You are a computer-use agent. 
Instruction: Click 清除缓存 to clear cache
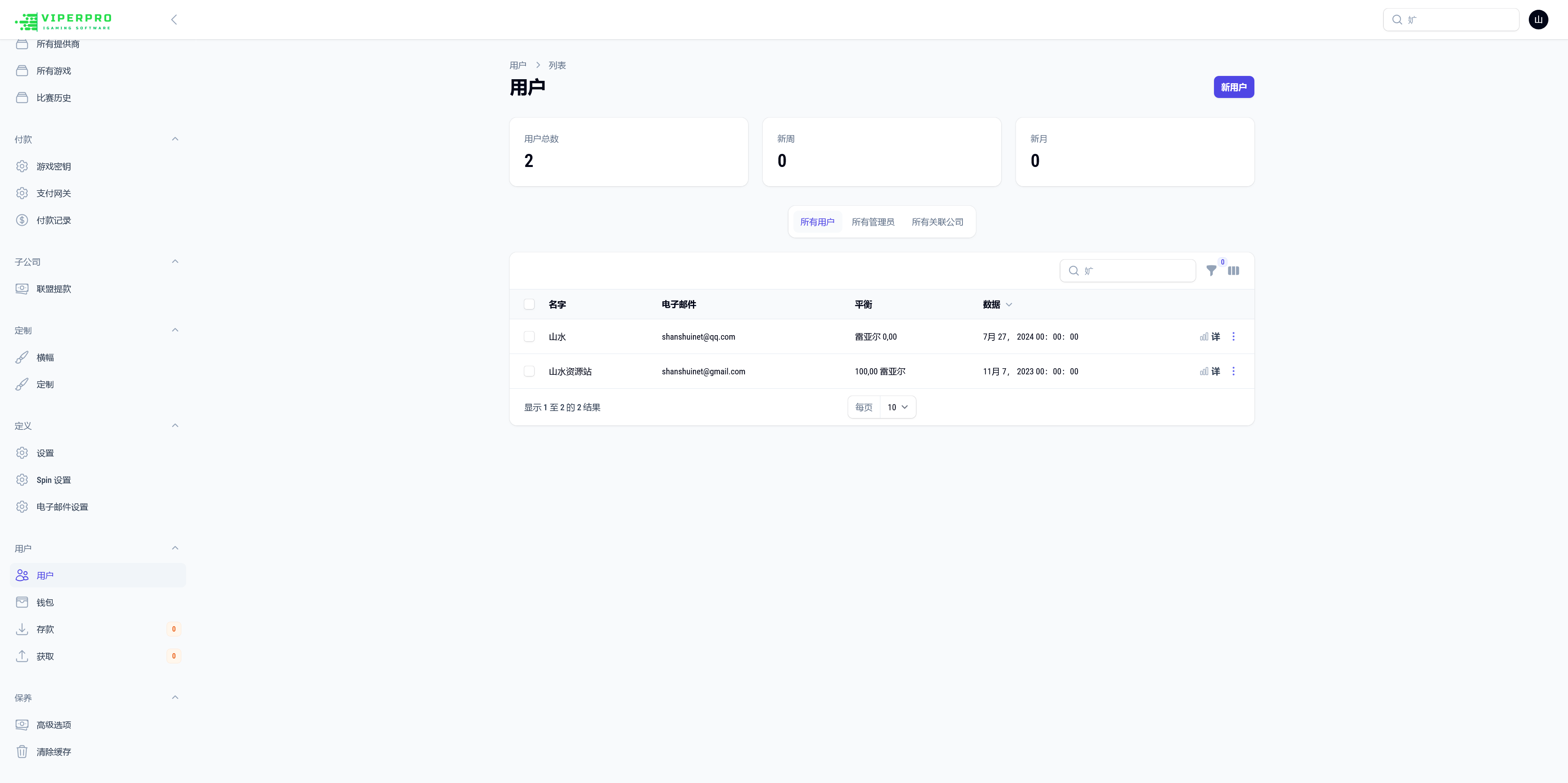(53, 752)
